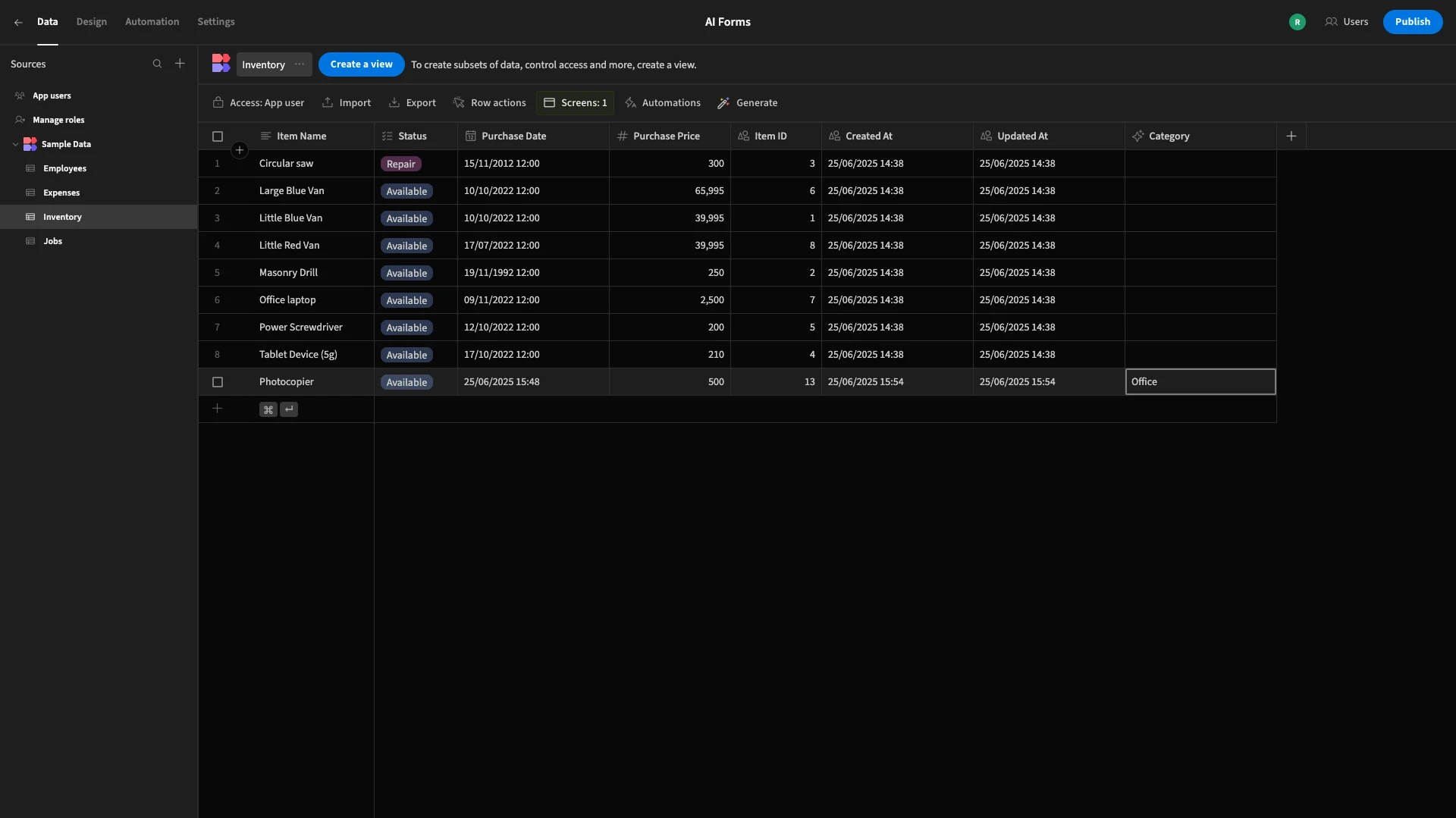Viewport: 1456px width, 818px height.
Task: Open Updated At column header menu
Action: (1049, 136)
